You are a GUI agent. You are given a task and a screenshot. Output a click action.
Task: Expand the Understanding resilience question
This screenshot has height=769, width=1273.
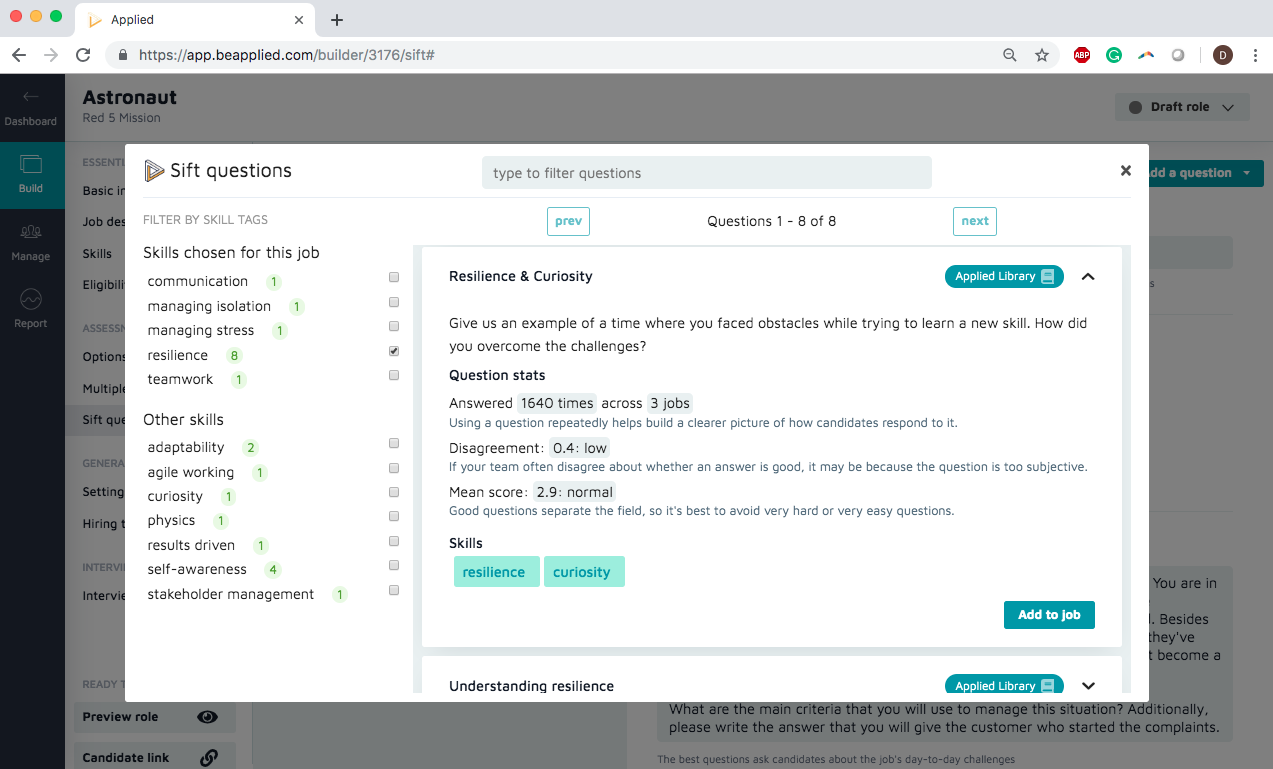1088,686
